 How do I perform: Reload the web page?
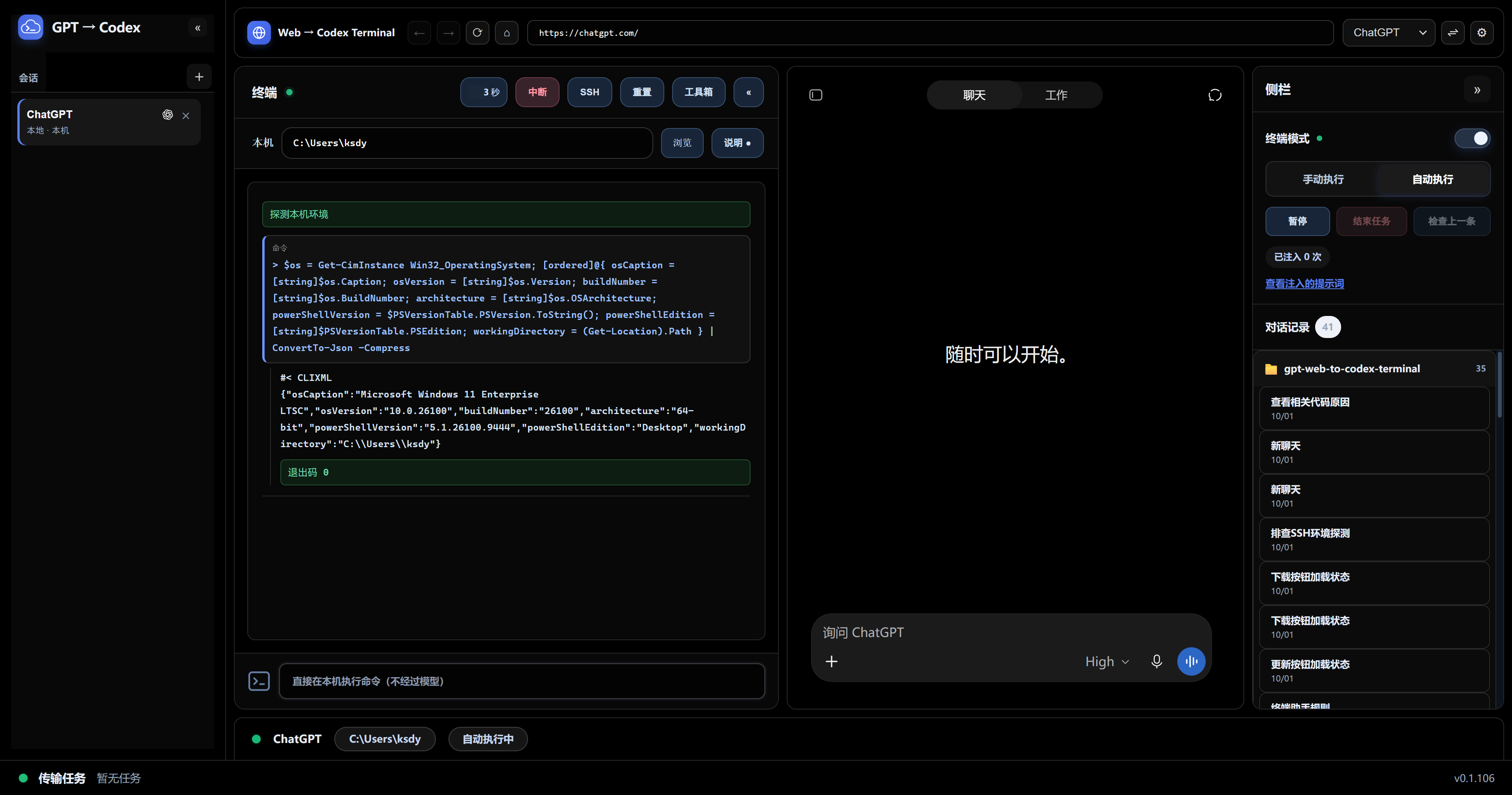478,33
